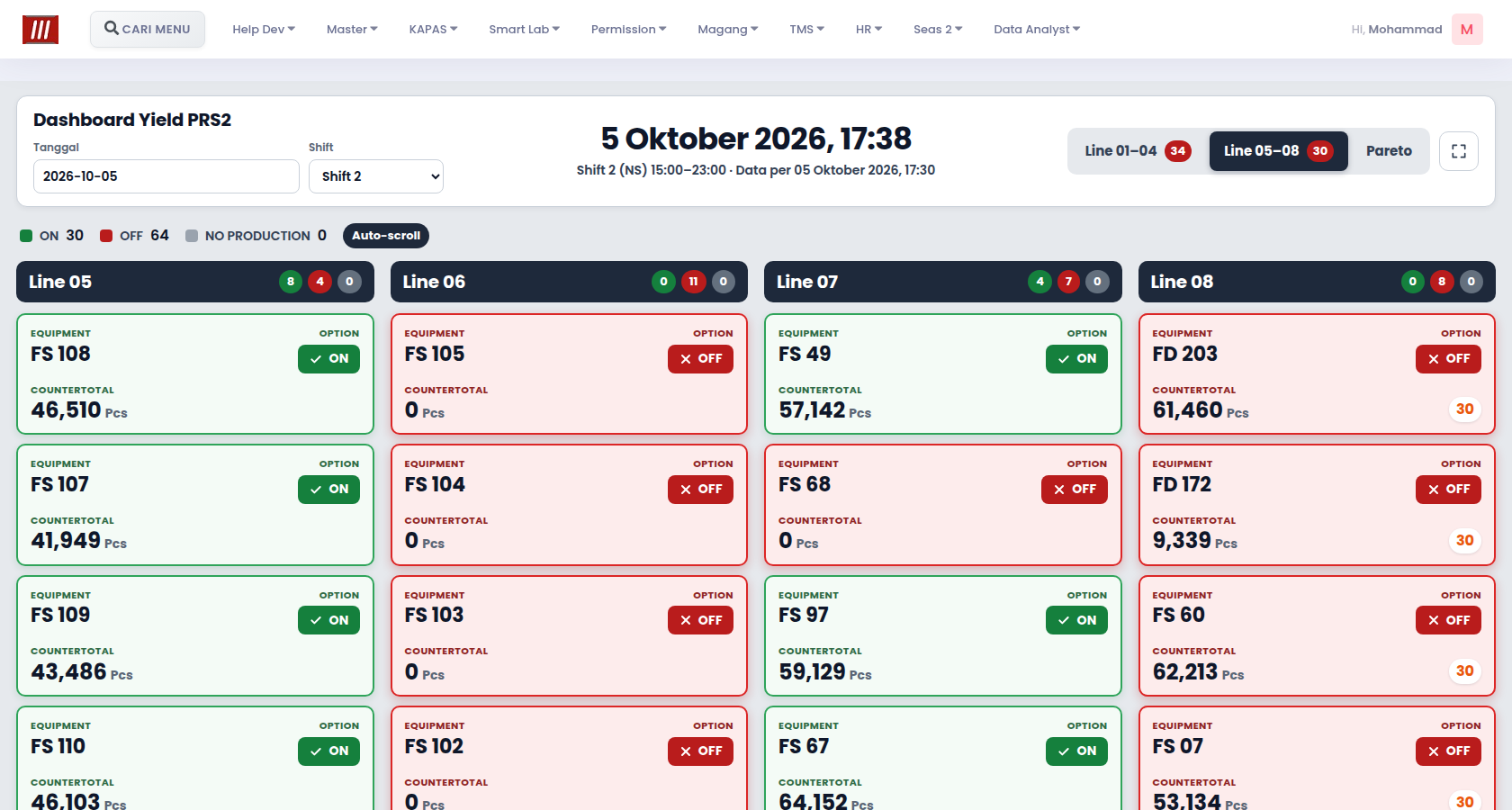1512x810 pixels.
Task: Click the orange 30 badge on FD 203
Action: tap(1465, 409)
